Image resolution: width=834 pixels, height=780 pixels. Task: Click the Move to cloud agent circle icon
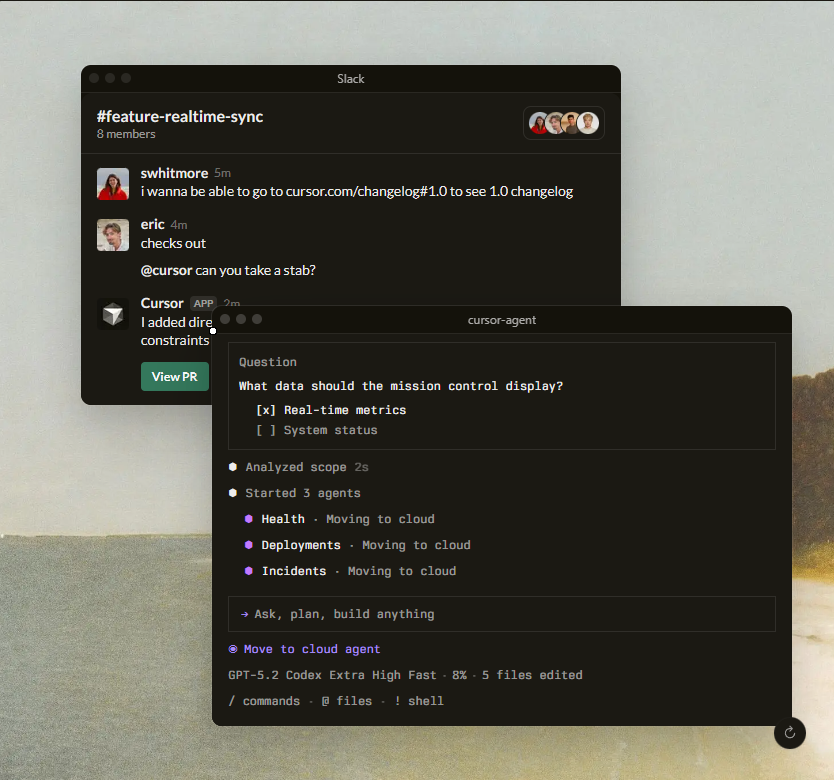233,649
